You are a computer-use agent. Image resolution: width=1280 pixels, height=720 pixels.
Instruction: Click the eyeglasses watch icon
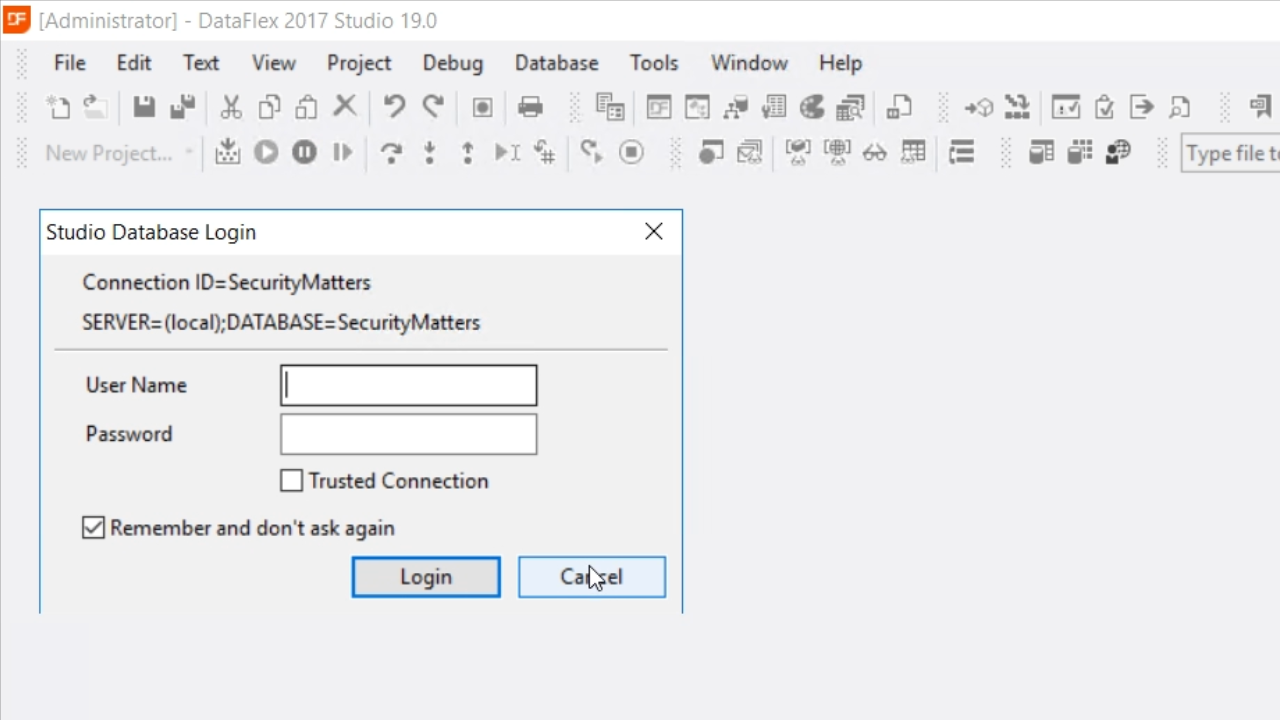(875, 152)
